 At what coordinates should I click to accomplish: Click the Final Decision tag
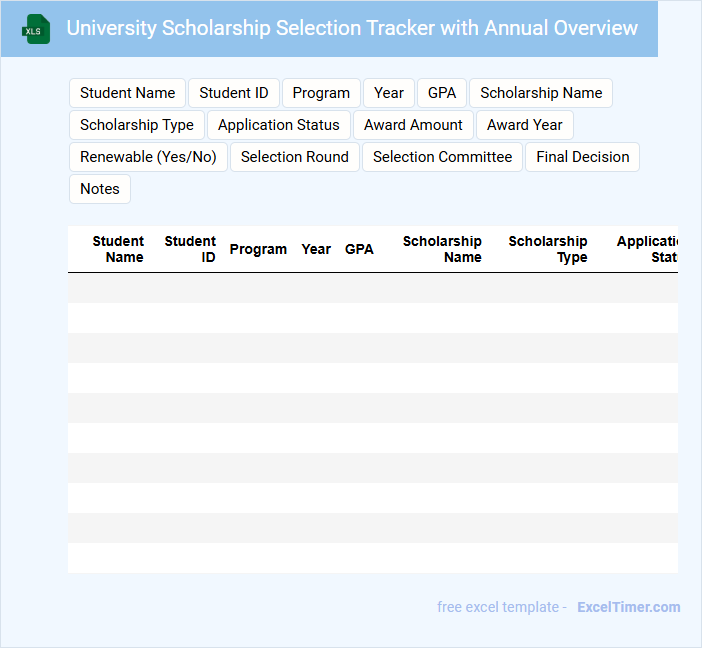pyautogui.click(x=583, y=157)
